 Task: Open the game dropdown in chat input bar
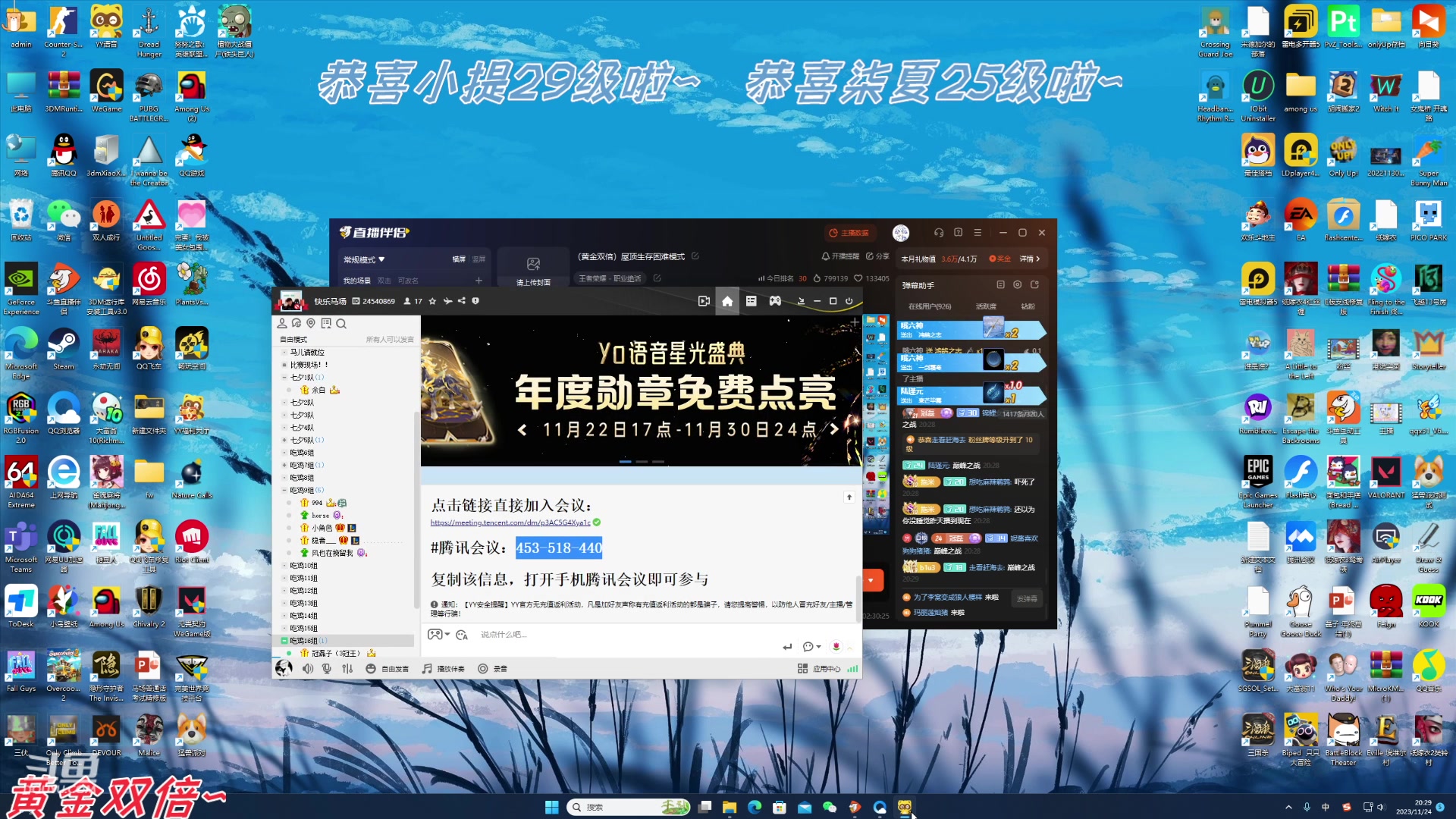[x=438, y=635]
